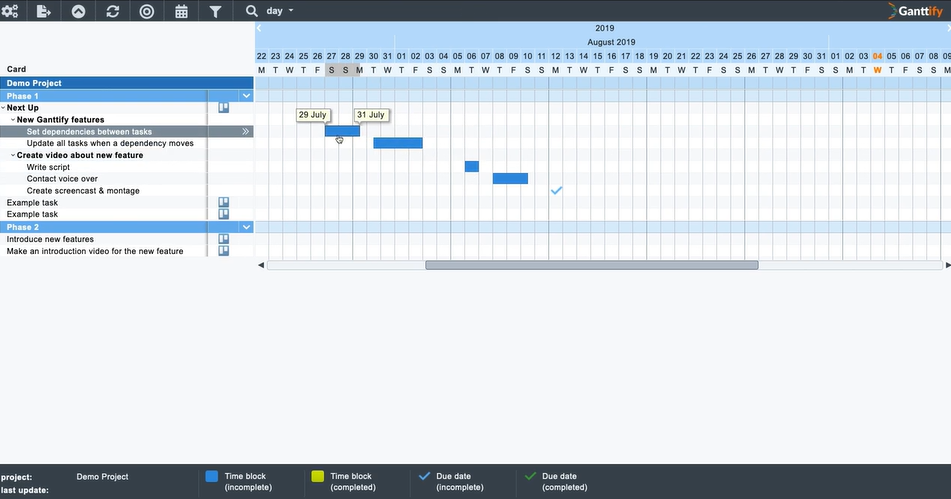Select Set dependencies between tasks row

point(127,132)
